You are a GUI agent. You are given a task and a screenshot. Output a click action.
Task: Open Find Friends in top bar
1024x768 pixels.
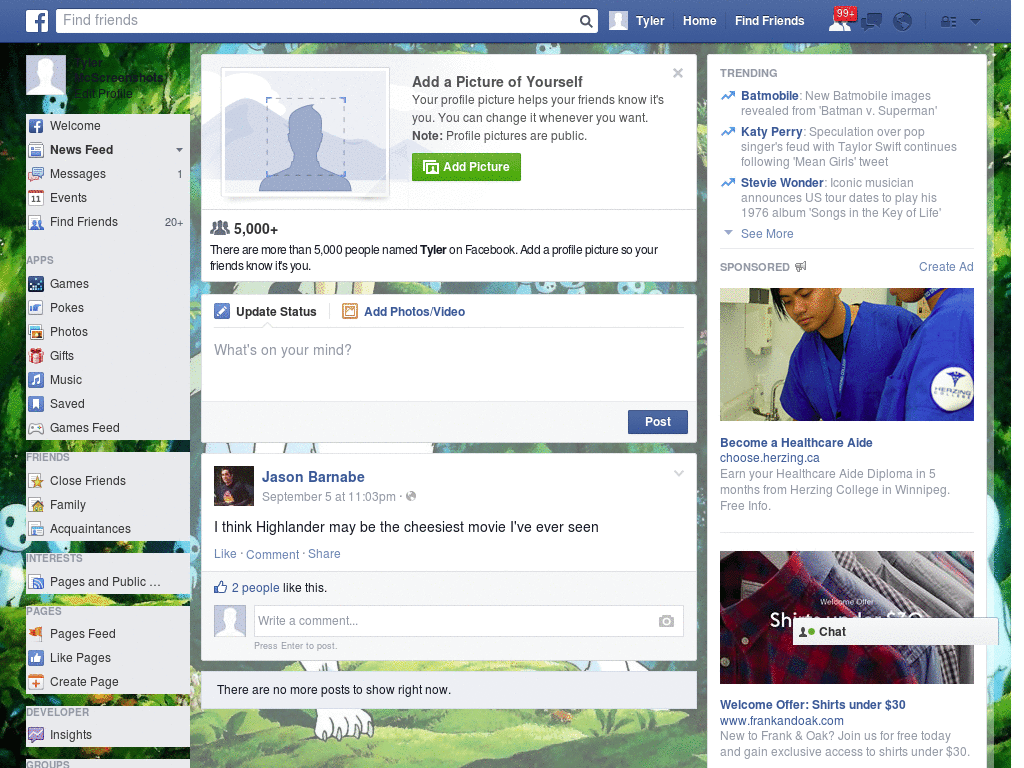pos(769,21)
